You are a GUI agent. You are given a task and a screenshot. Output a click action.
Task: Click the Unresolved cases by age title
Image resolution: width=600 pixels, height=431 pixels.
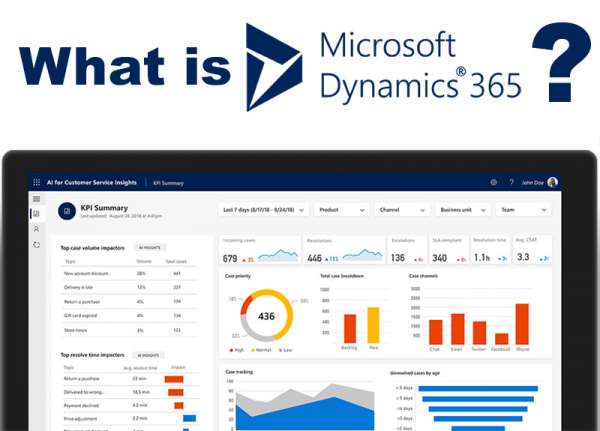point(415,373)
